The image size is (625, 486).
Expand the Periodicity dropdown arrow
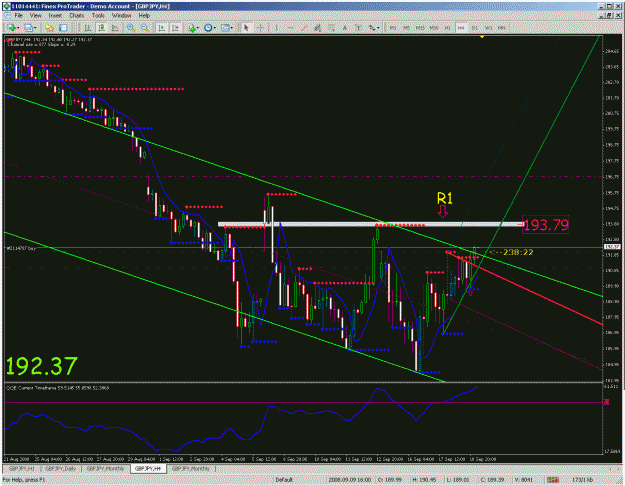[214, 28]
